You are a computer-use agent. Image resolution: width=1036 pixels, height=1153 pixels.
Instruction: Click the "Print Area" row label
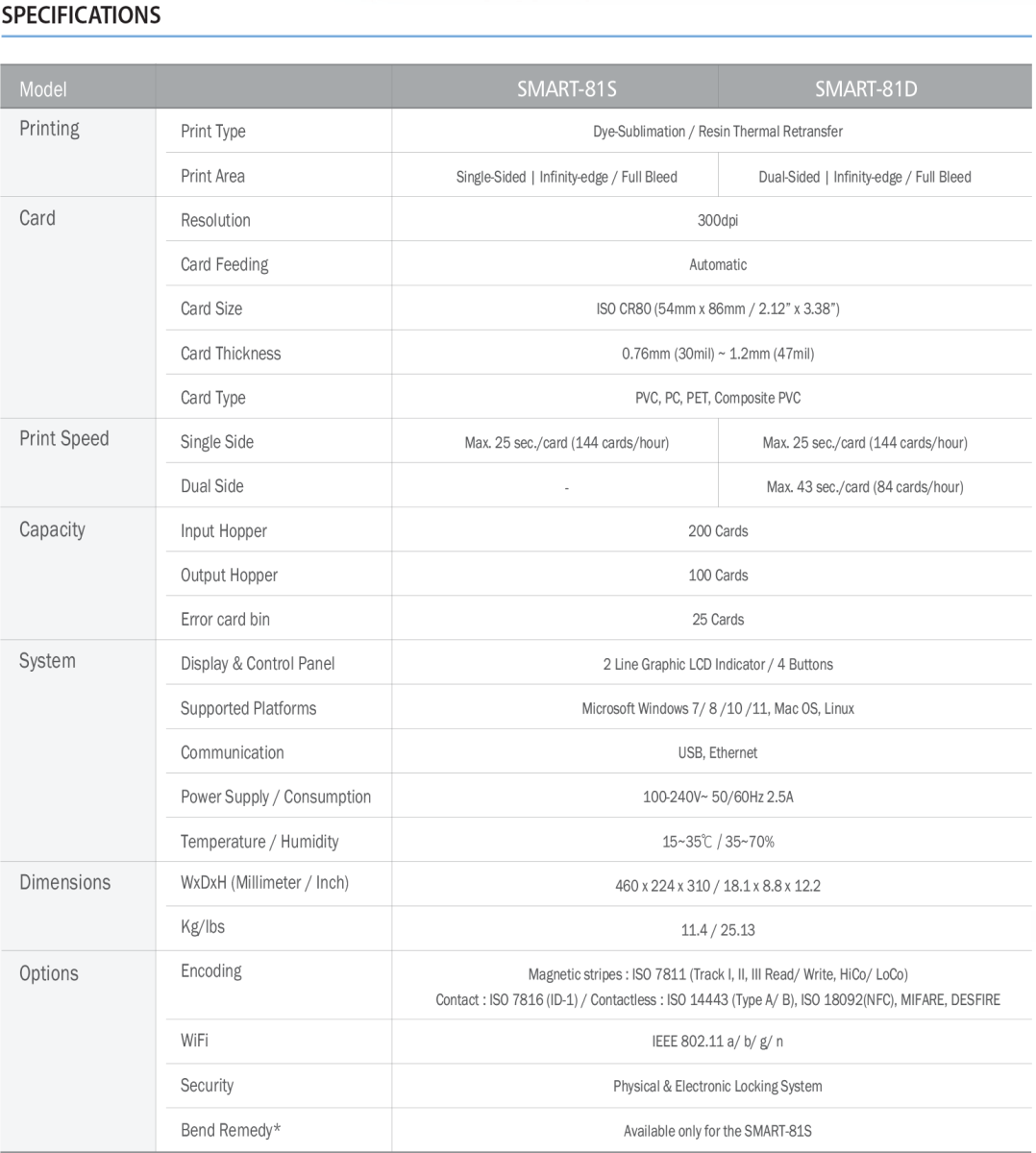[x=212, y=176]
